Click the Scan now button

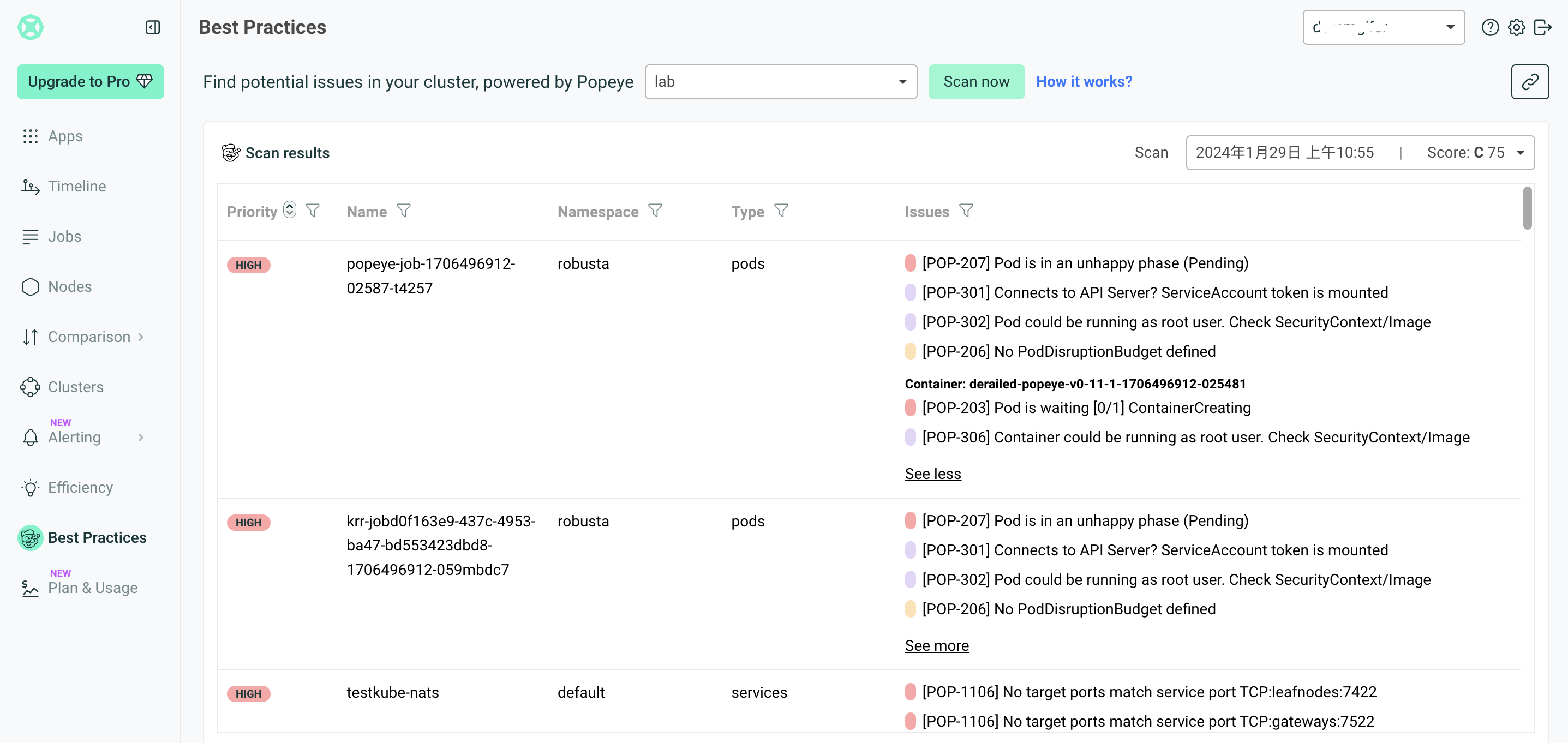point(975,81)
